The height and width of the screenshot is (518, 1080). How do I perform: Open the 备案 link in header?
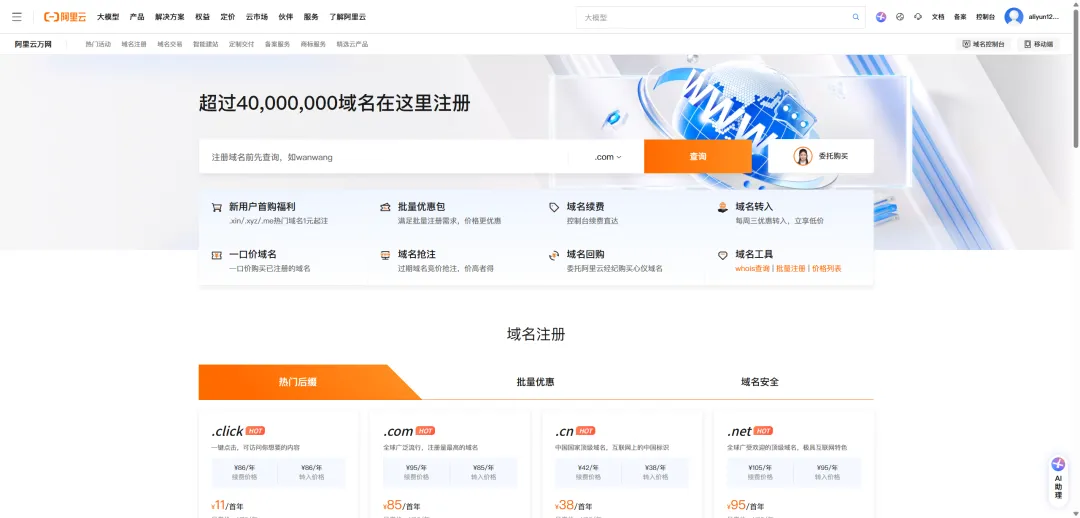(x=960, y=17)
